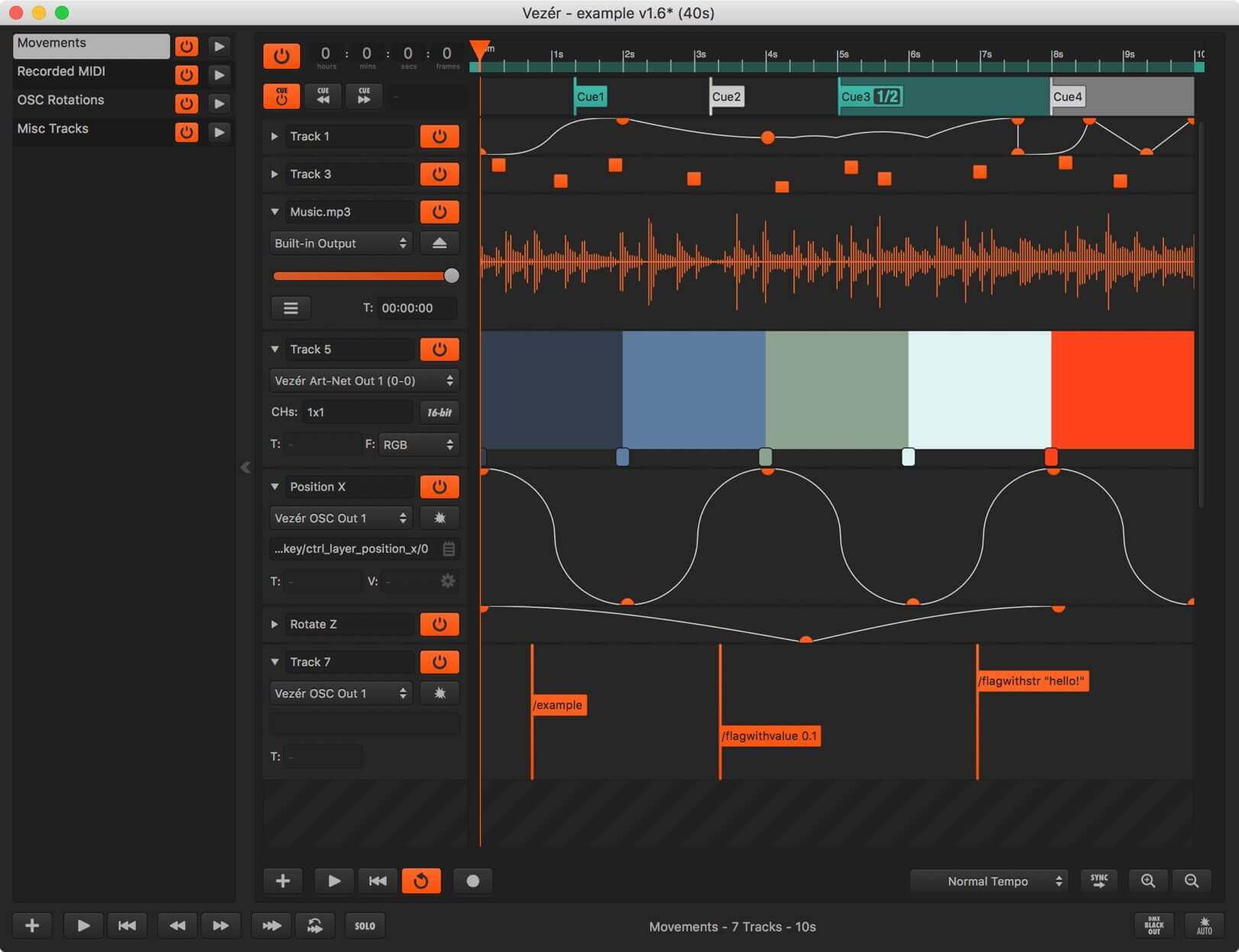The image size is (1239, 952).
Task: Switch to the OSC Rotations composition
Action: [84, 100]
